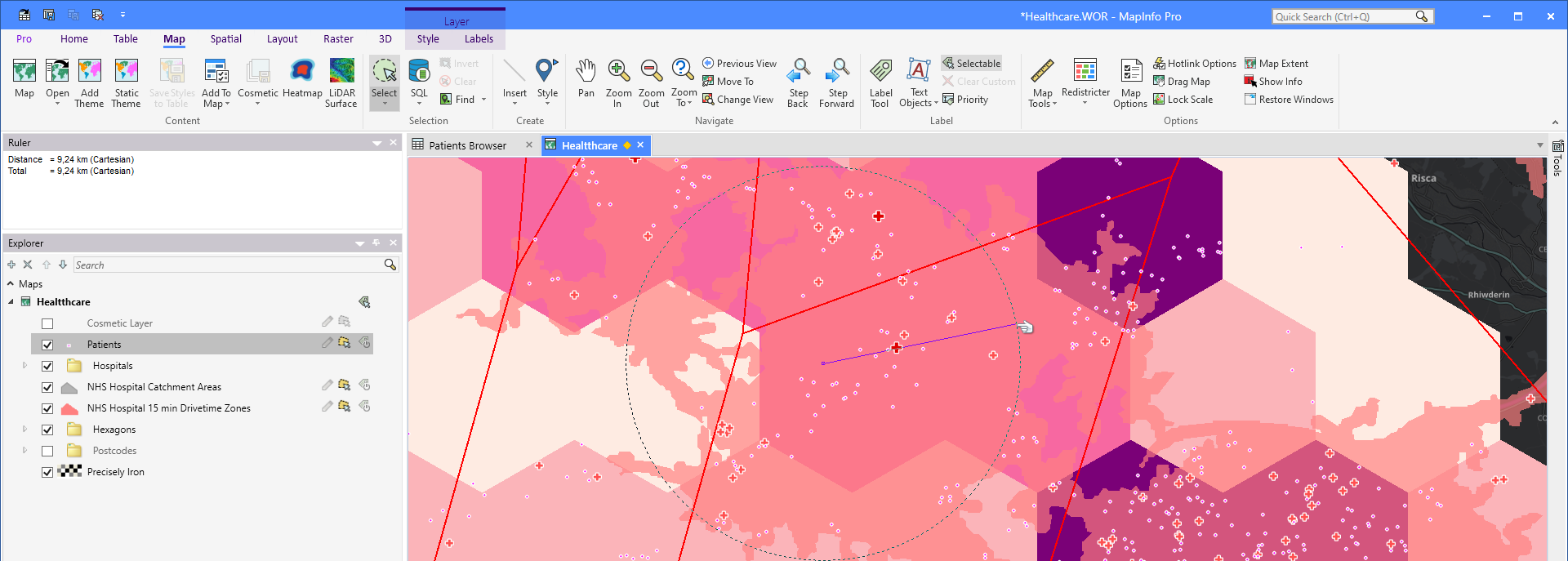Switch to the Patients Browser tab
The height and width of the screenshot is (561, 1568).
pos(467,145)
